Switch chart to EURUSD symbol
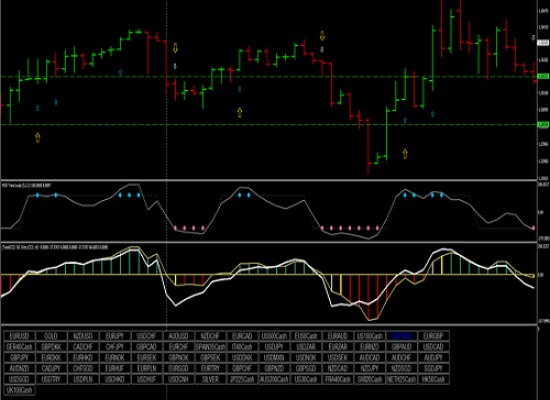The image size is (550, 400). pos(19,336)
